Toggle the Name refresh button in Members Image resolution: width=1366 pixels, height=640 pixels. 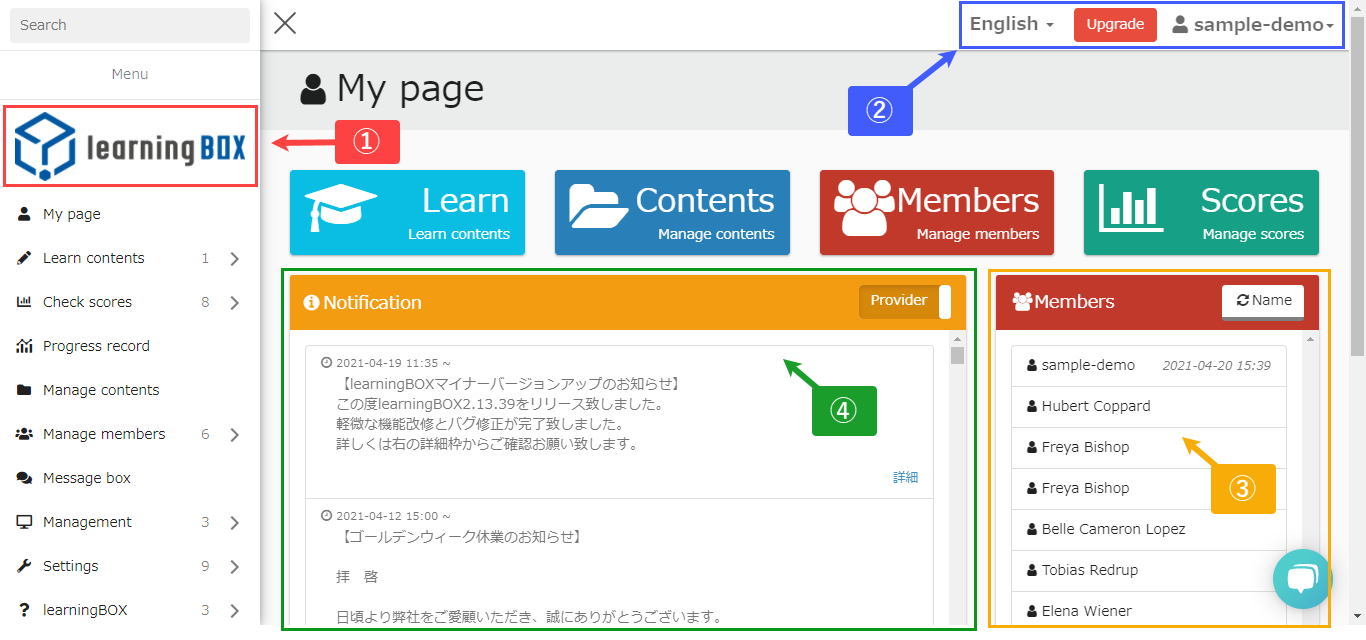[1262, 301]
